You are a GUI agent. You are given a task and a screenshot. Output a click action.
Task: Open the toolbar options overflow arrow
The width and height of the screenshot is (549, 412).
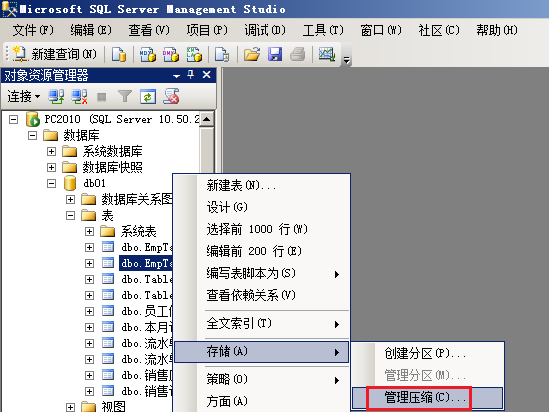(346, 60)
